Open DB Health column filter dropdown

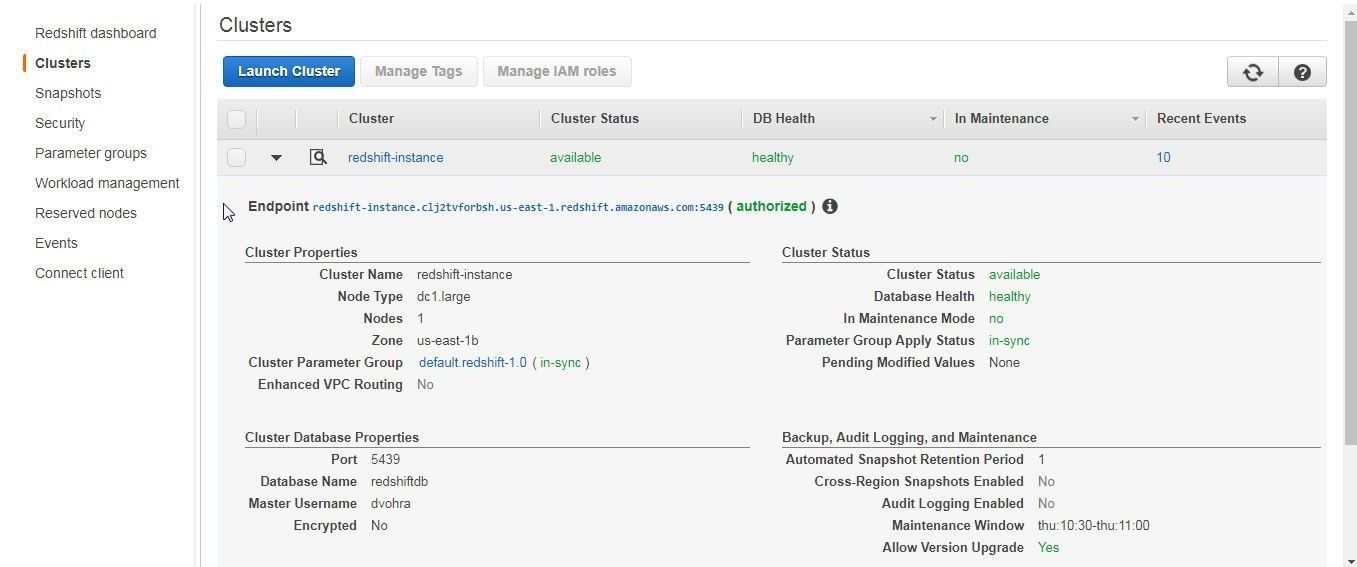point(932,119)
